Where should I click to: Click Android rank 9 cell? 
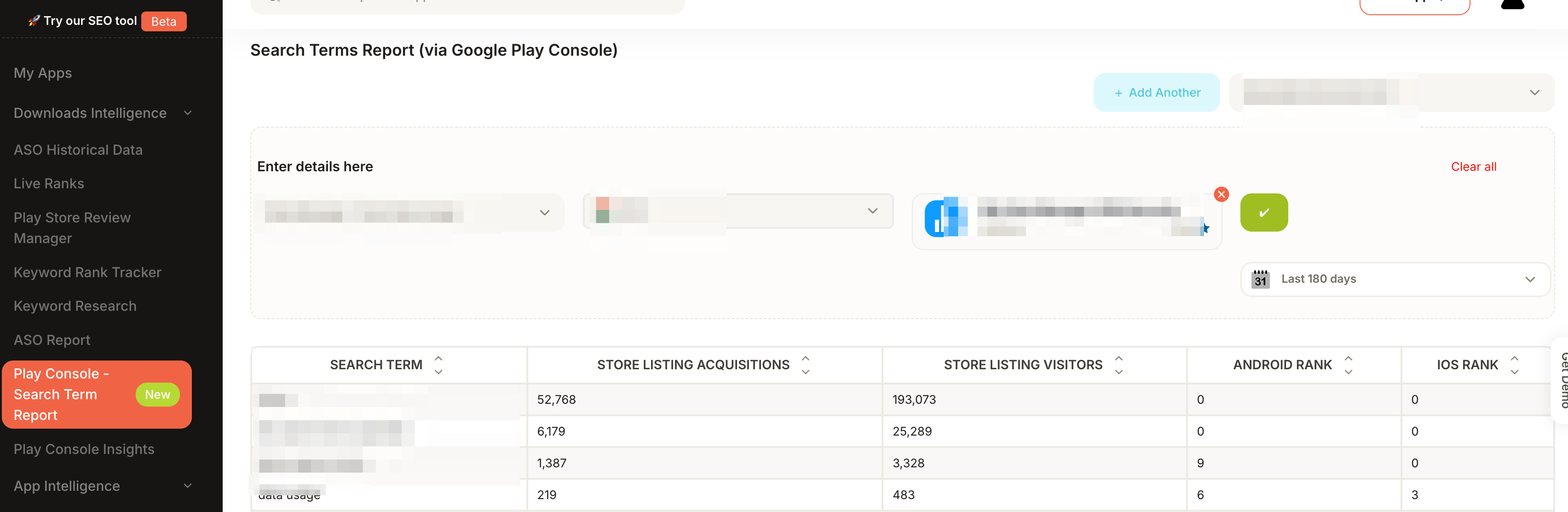[x=1293, y=463]
